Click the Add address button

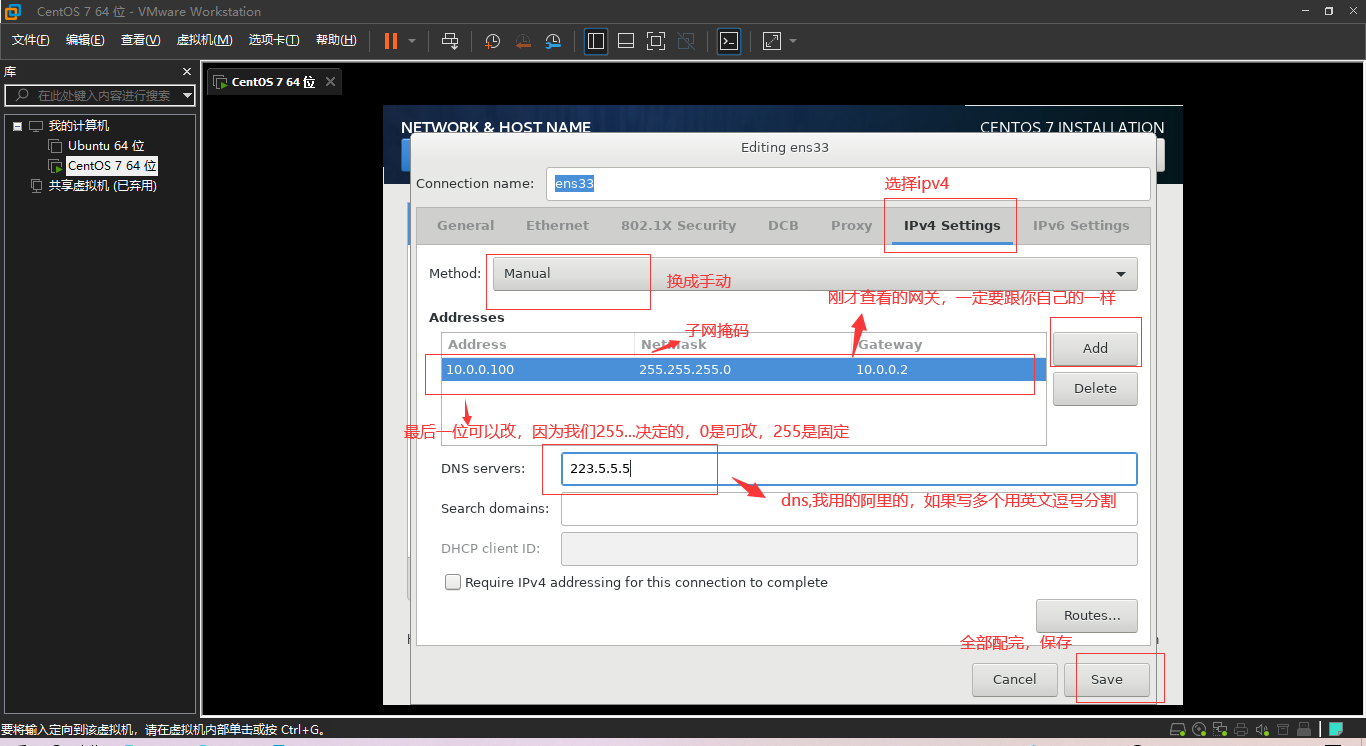[x=1095, y=348]
